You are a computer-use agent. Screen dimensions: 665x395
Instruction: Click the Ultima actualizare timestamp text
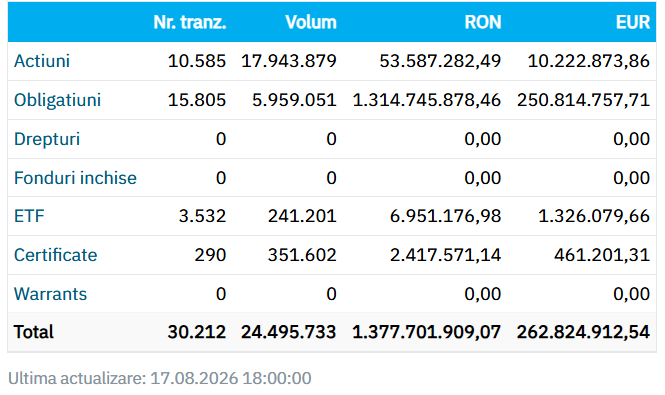[159, 378]
